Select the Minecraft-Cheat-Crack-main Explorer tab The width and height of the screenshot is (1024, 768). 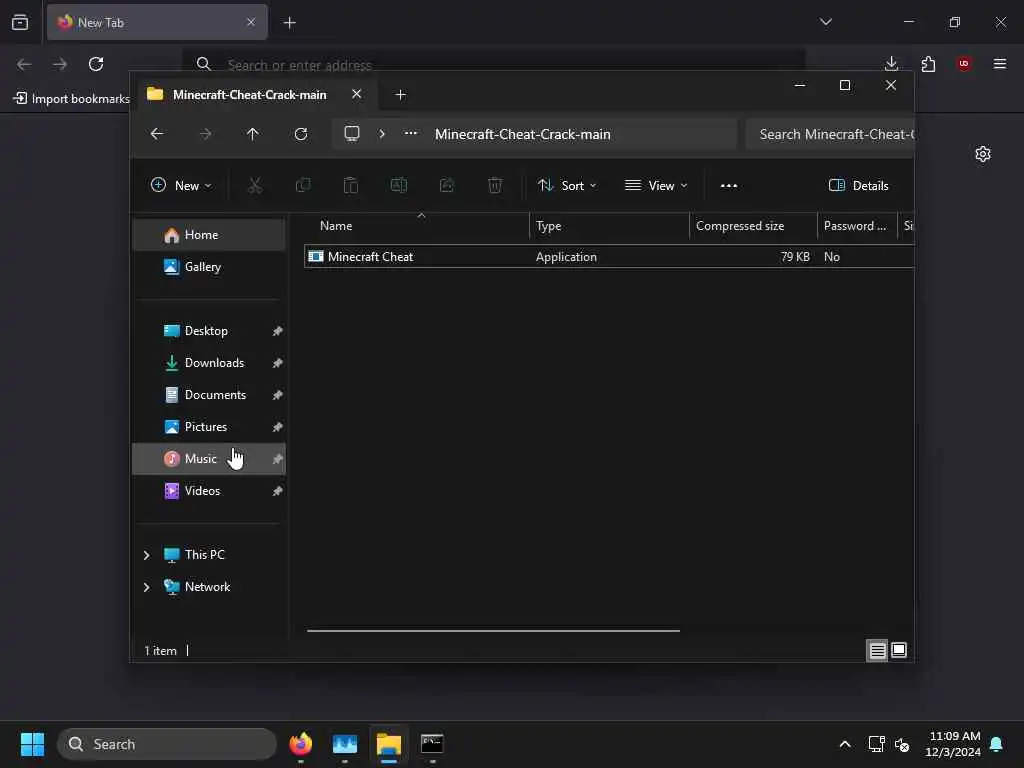[255, 95]
